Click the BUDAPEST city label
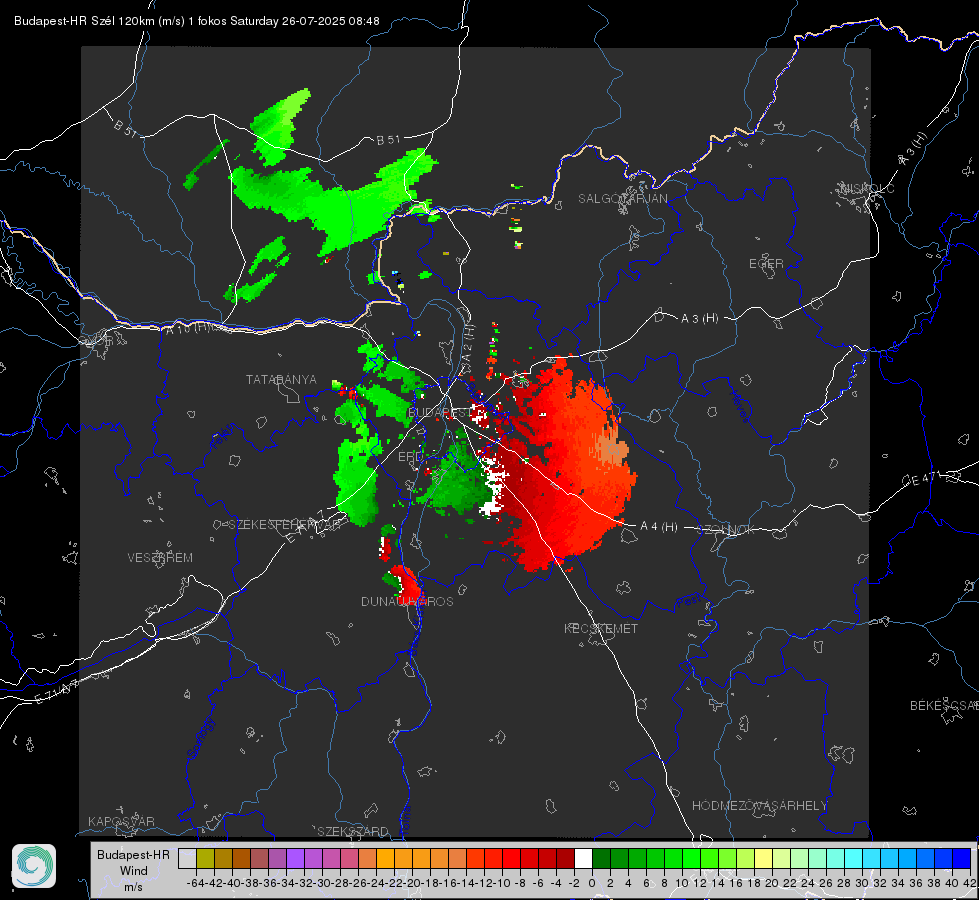The image size is (979, 900). pyautogui.click(x=440, y=412)
